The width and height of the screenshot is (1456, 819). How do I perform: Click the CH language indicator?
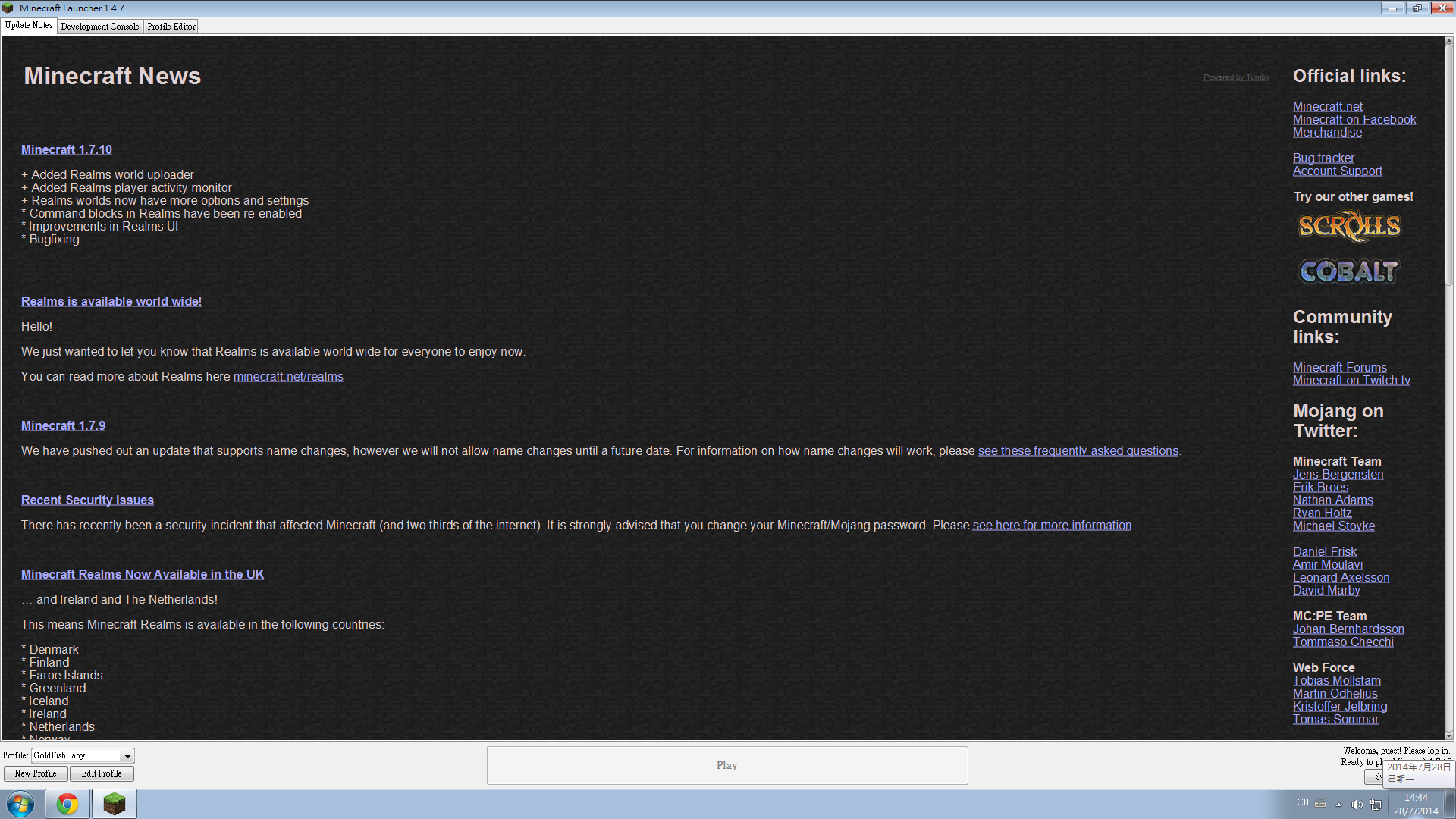click(x=1303, y=802)
